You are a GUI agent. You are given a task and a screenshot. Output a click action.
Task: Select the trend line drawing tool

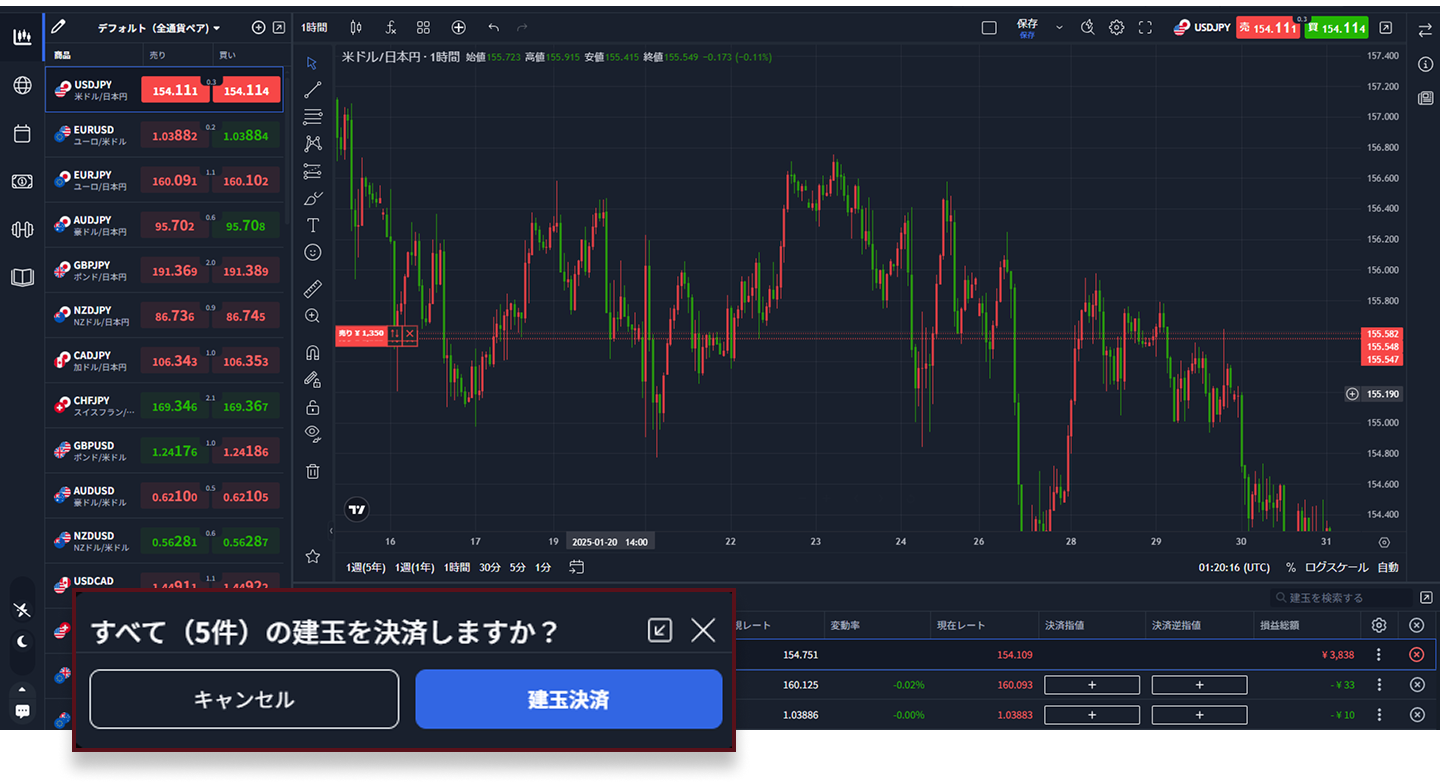pyautogui.click(x=313, y=90)
